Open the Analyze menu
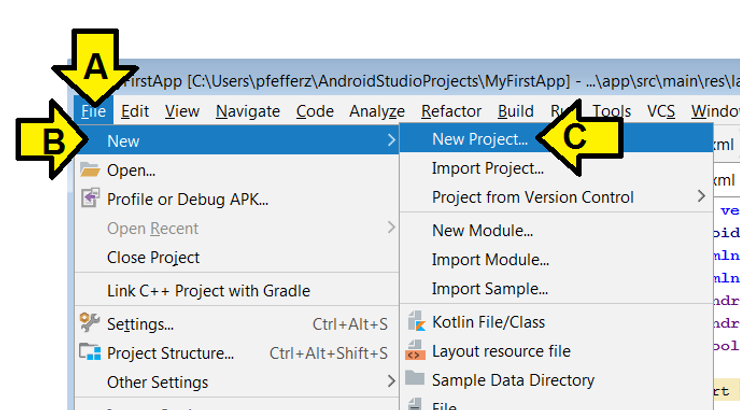Screen dimensions: 740x410 pyautogui.click(x=377, y=112)
